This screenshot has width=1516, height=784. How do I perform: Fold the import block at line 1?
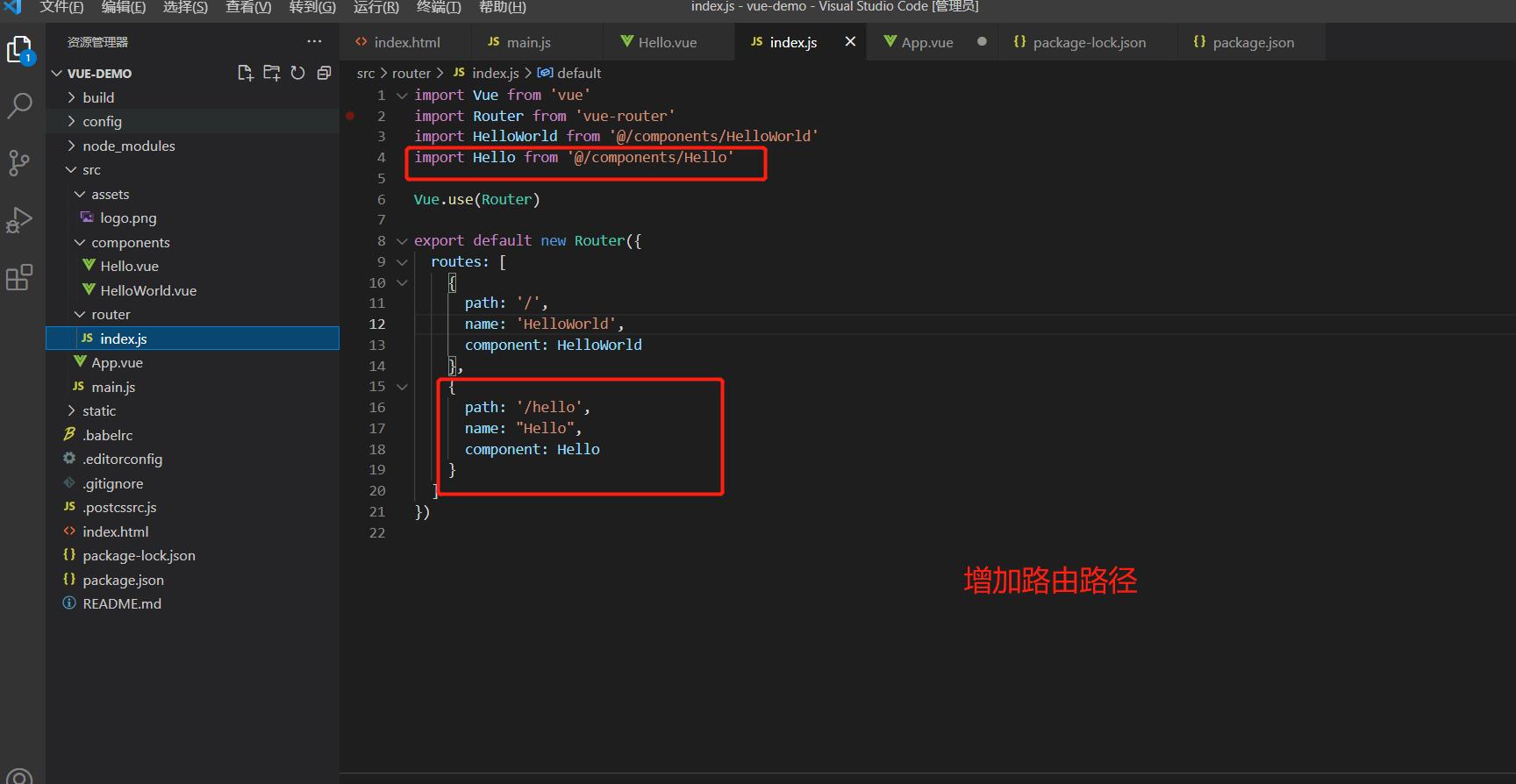402,95
